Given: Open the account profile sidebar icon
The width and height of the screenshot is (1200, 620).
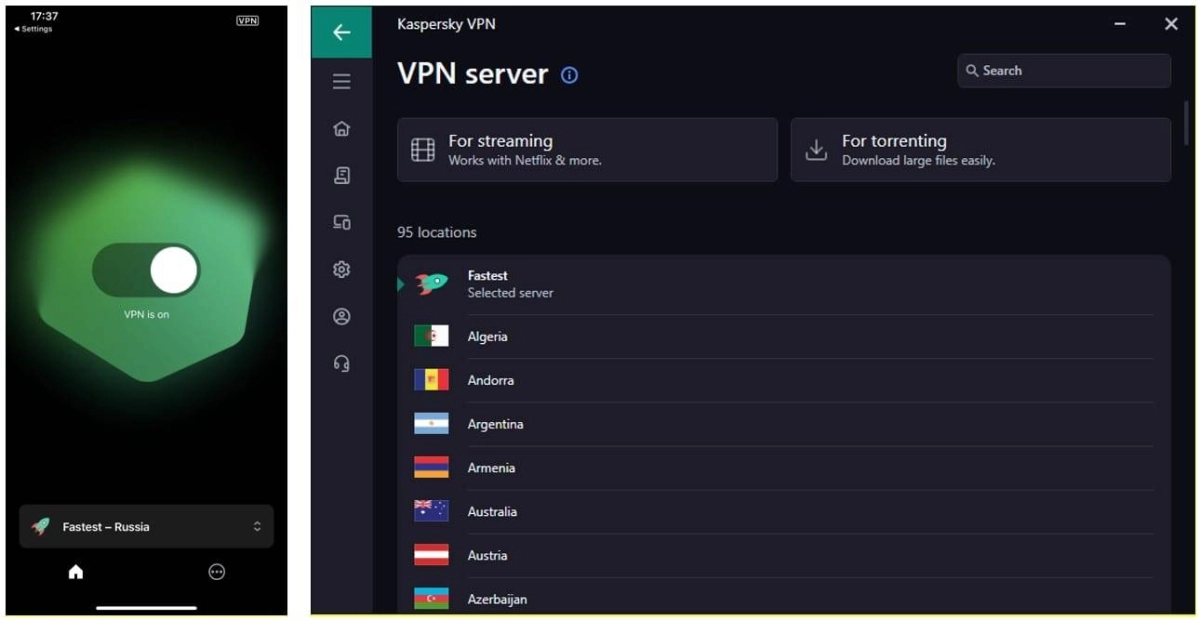Looking at the screenshot, I should click(341, 317).
